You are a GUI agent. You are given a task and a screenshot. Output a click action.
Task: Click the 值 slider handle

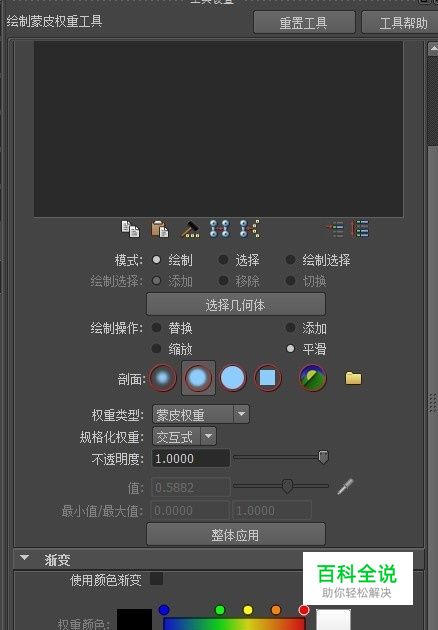click(x=287, y=486)
